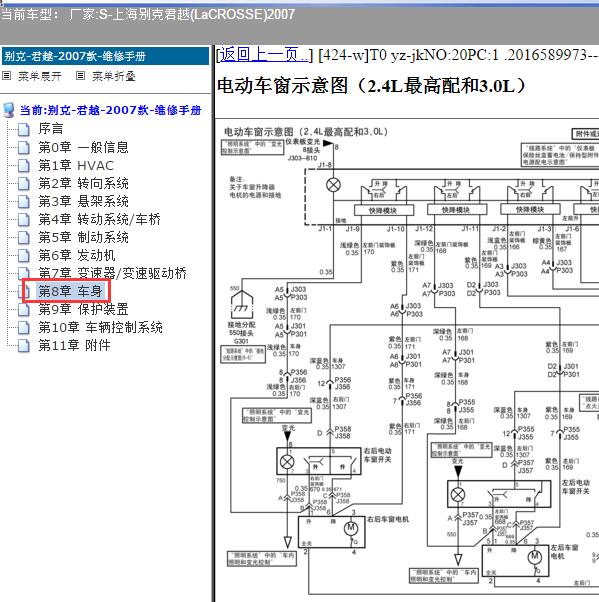The width and height of the screenshot is (599, 602).
Task: Click the page icon next to 第5章 制动系统
Action: click(x=24, y=238)
